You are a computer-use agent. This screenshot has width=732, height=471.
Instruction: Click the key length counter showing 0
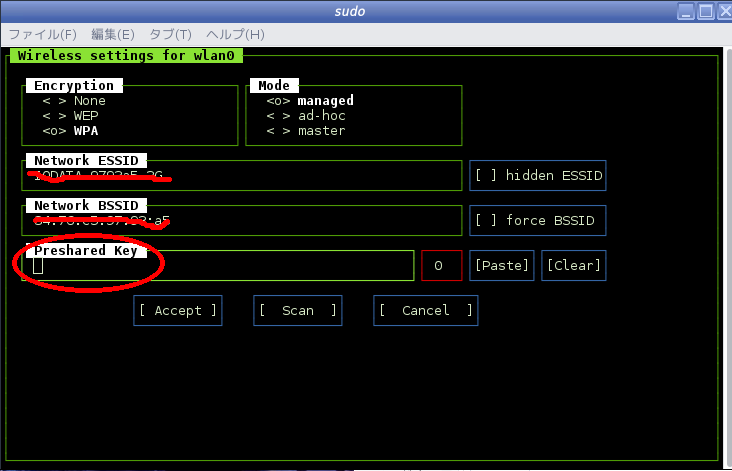tap(442, 266)
